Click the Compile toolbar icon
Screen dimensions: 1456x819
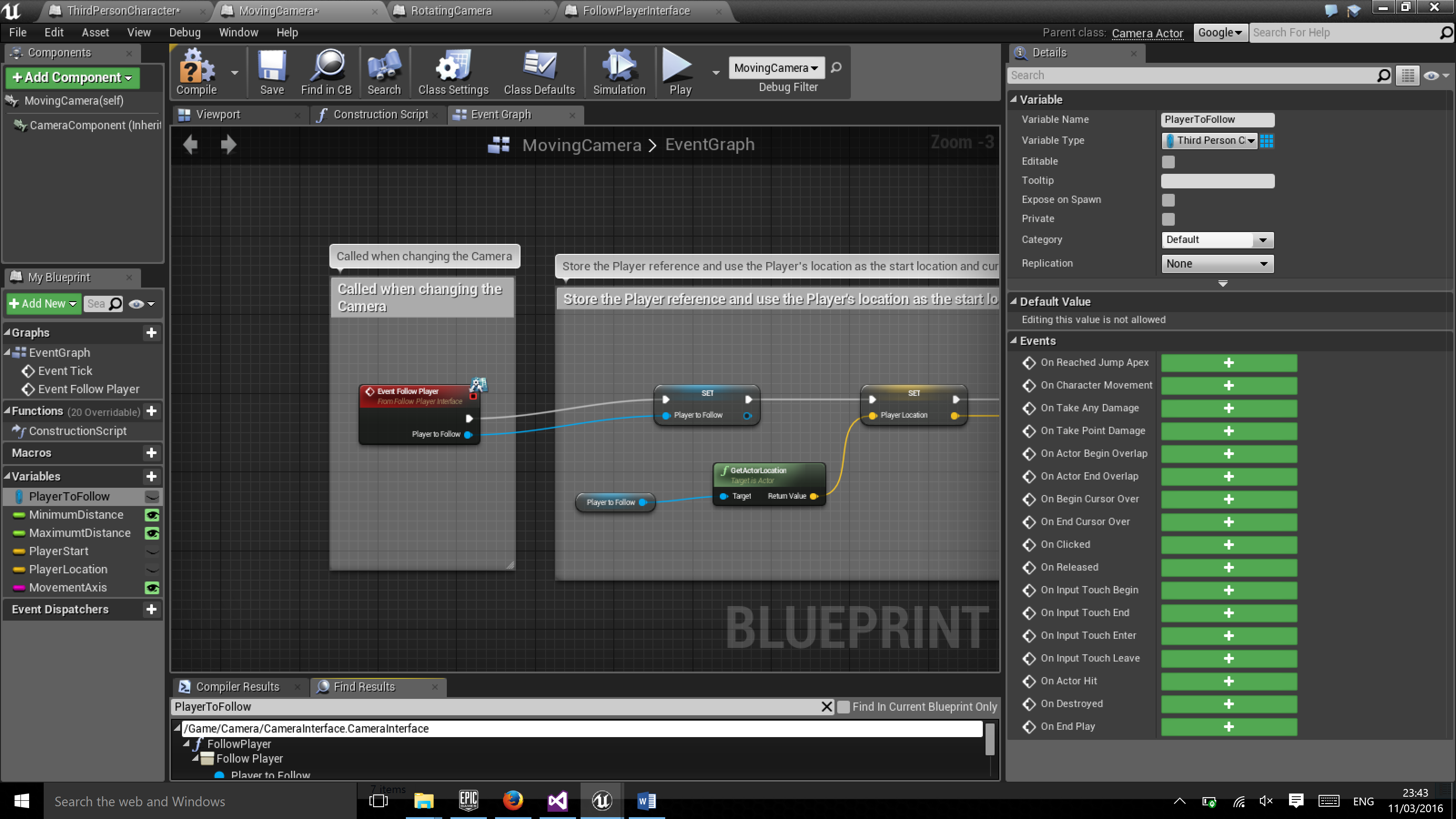coord(196,72)
